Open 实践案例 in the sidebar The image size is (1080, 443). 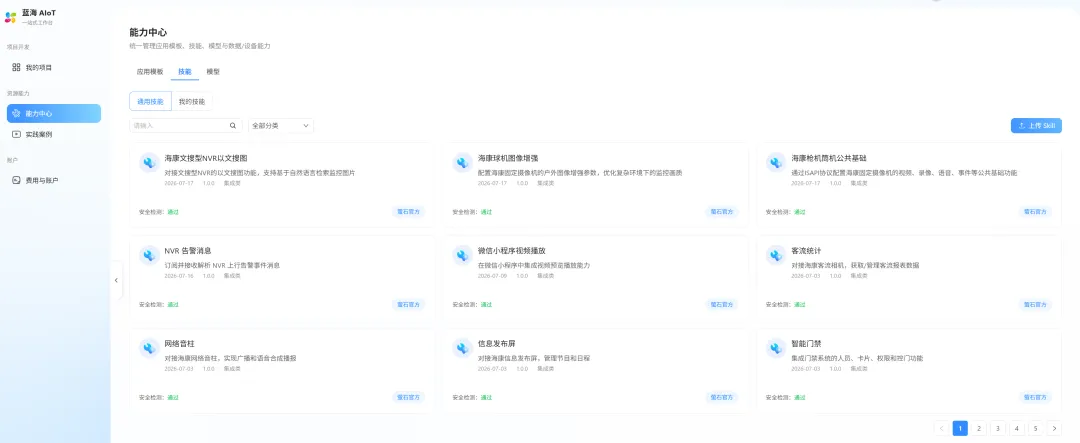54,134
